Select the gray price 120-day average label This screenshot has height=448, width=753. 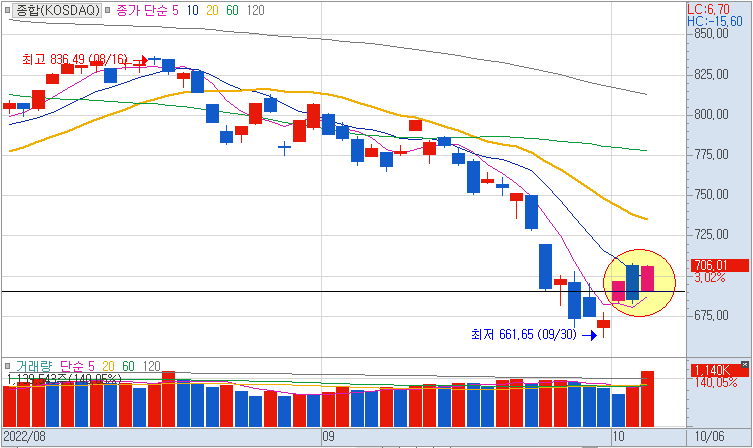tap(255, 10)
